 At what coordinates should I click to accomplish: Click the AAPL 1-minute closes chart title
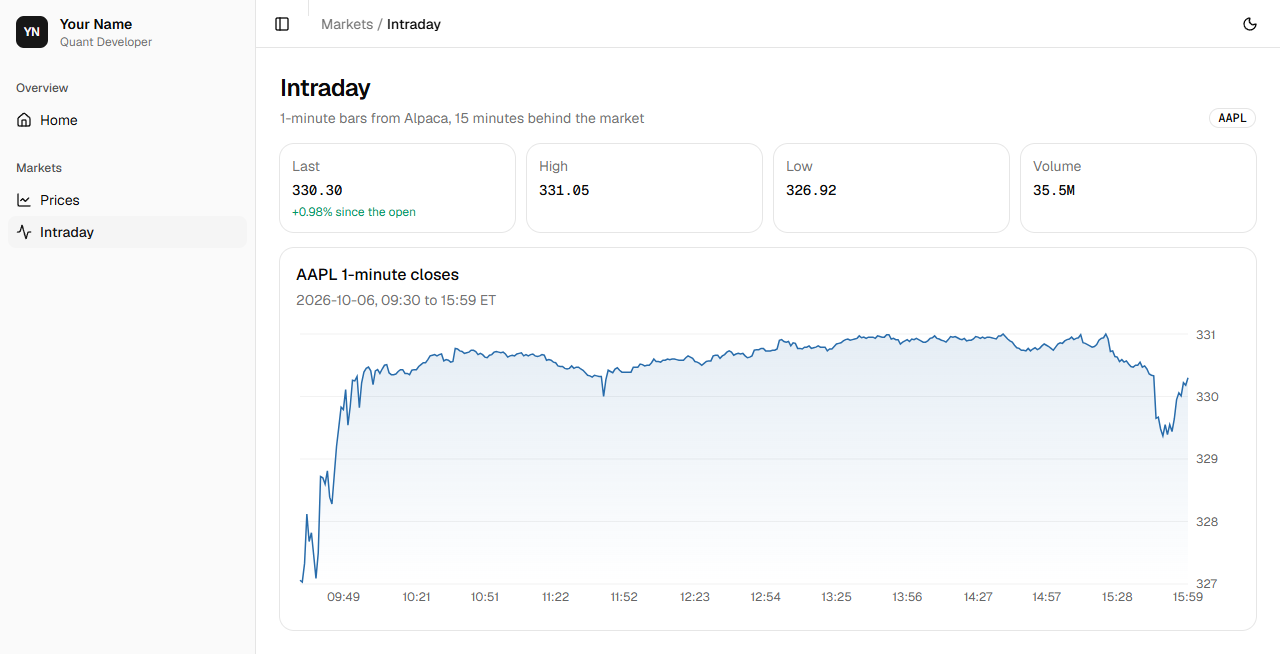coord(378,274)
